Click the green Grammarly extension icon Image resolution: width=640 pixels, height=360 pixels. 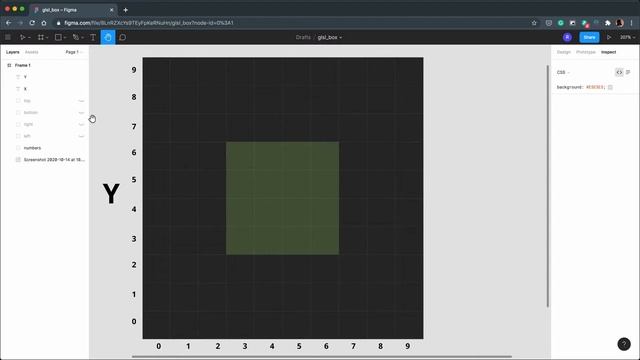click(x=560, y=23)
